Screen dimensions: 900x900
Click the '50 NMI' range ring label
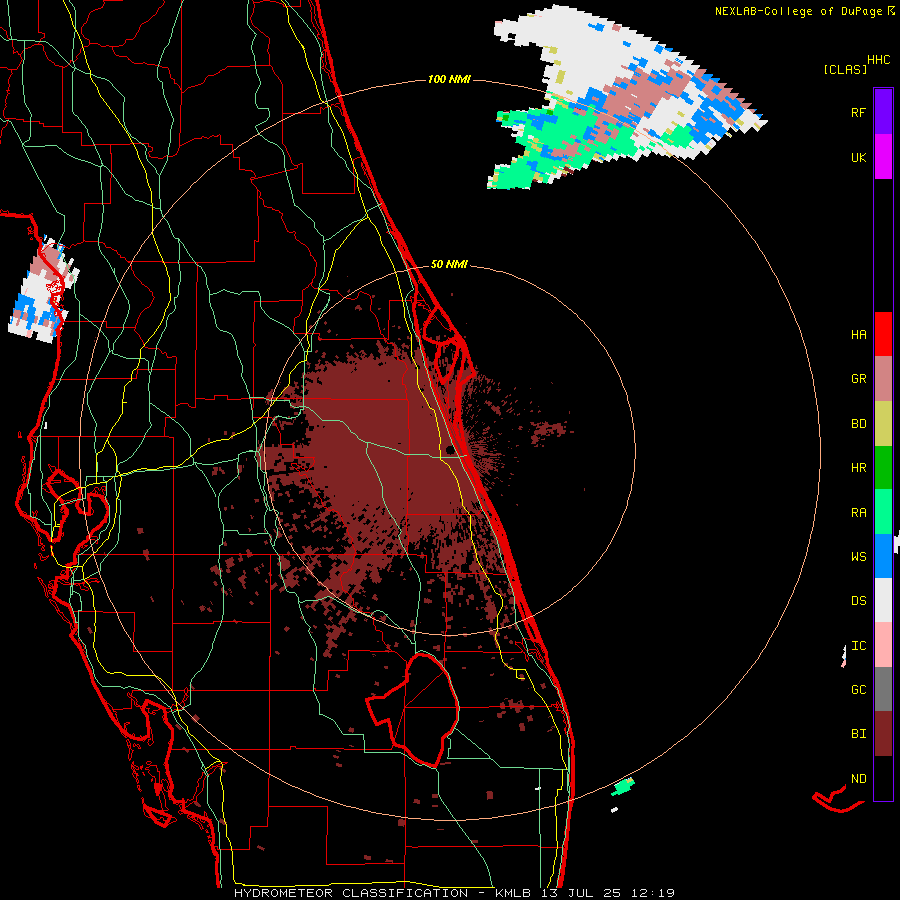coord(449,264)
